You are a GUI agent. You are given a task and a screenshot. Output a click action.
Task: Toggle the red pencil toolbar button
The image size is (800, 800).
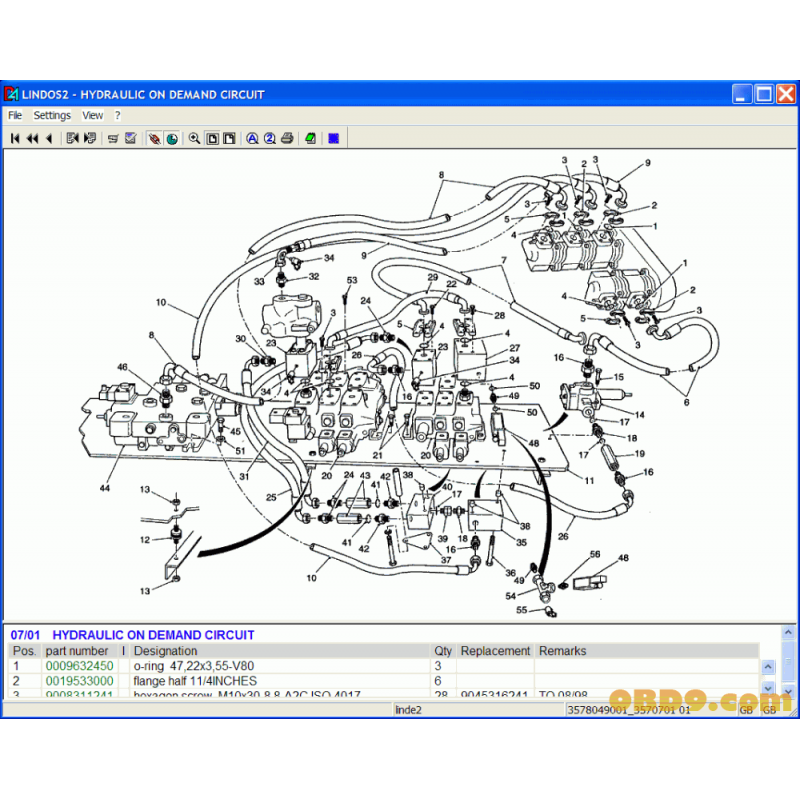[x=155, y=138]
